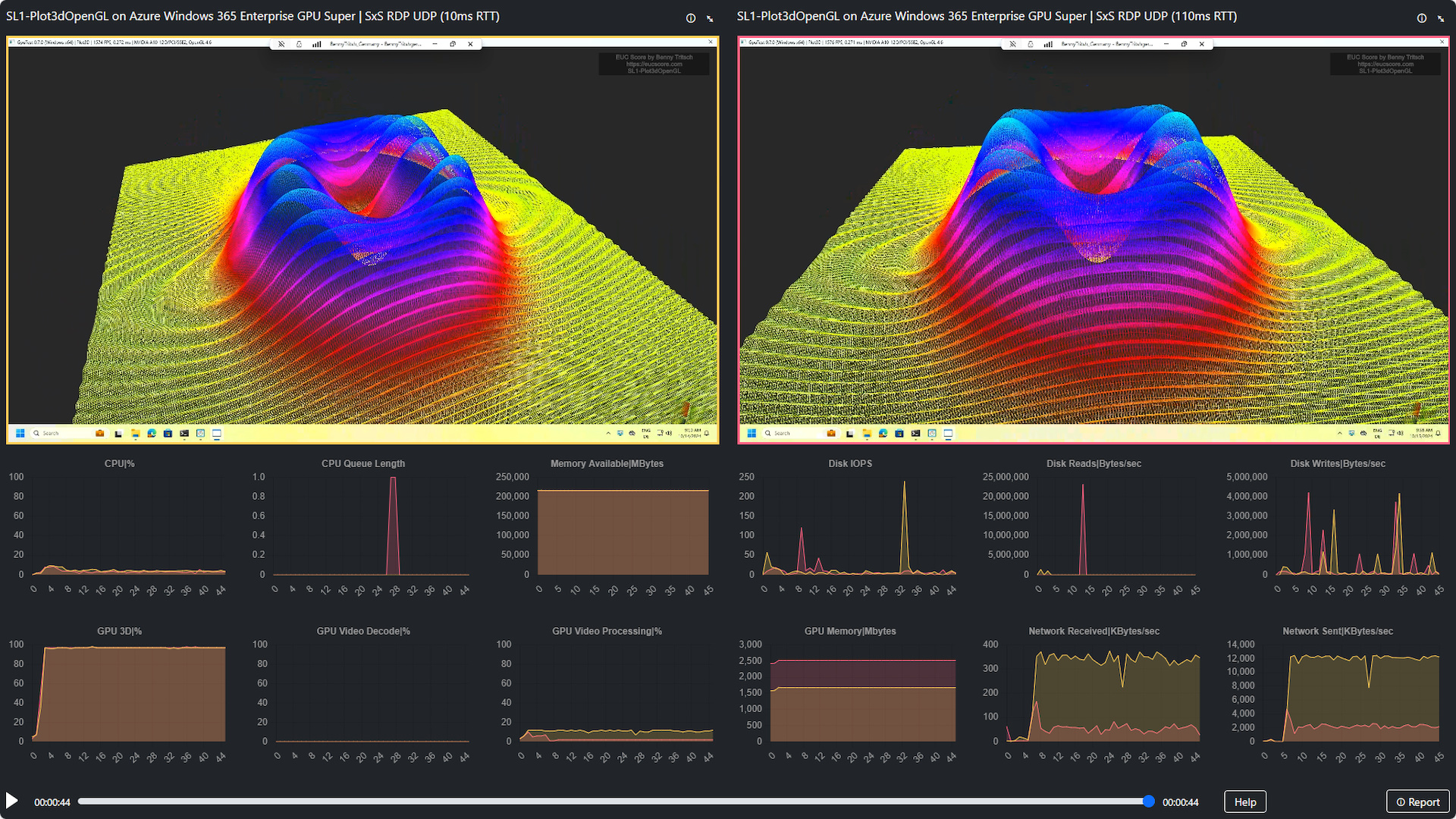Expand system tray chevron in left video
This screenshot has width=1456, height=819.
(x=608, y=434)
